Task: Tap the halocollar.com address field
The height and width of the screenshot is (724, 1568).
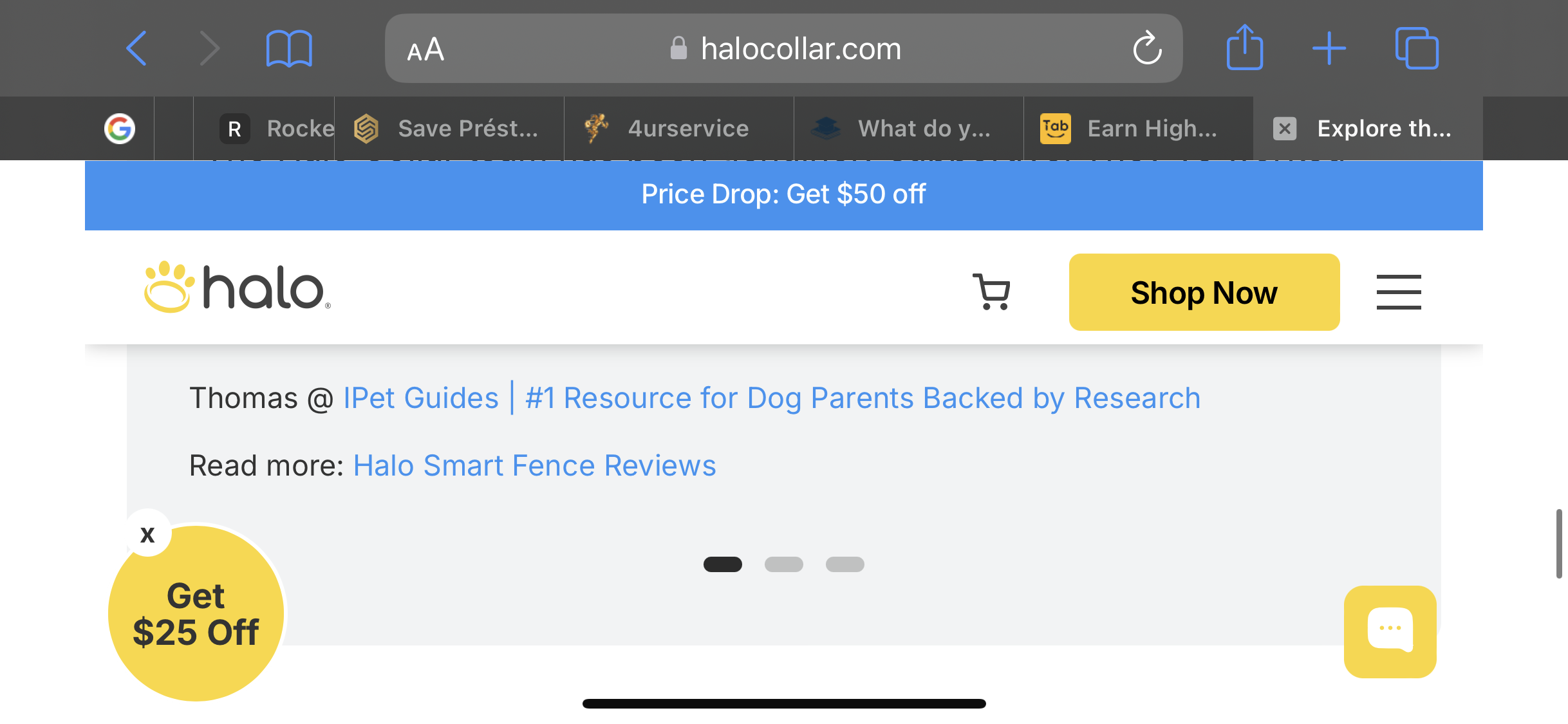Action: click(x=783, y=48)
